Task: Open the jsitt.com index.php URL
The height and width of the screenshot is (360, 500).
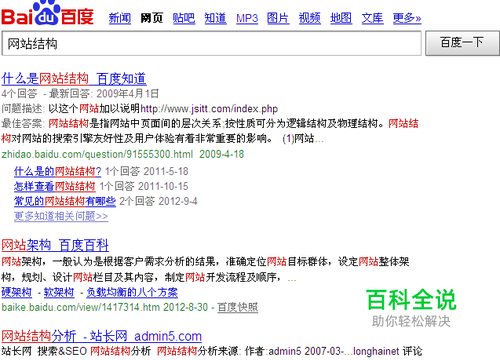Action: point(209,109)
